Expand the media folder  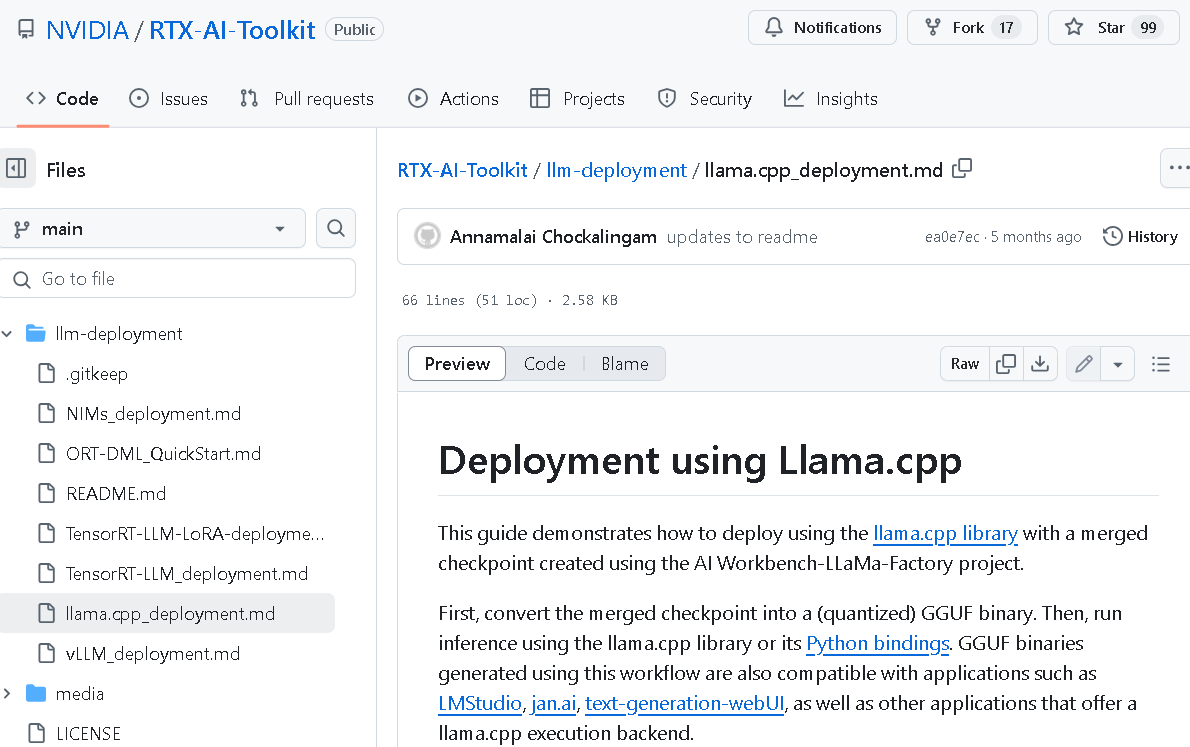click(8, 694)
